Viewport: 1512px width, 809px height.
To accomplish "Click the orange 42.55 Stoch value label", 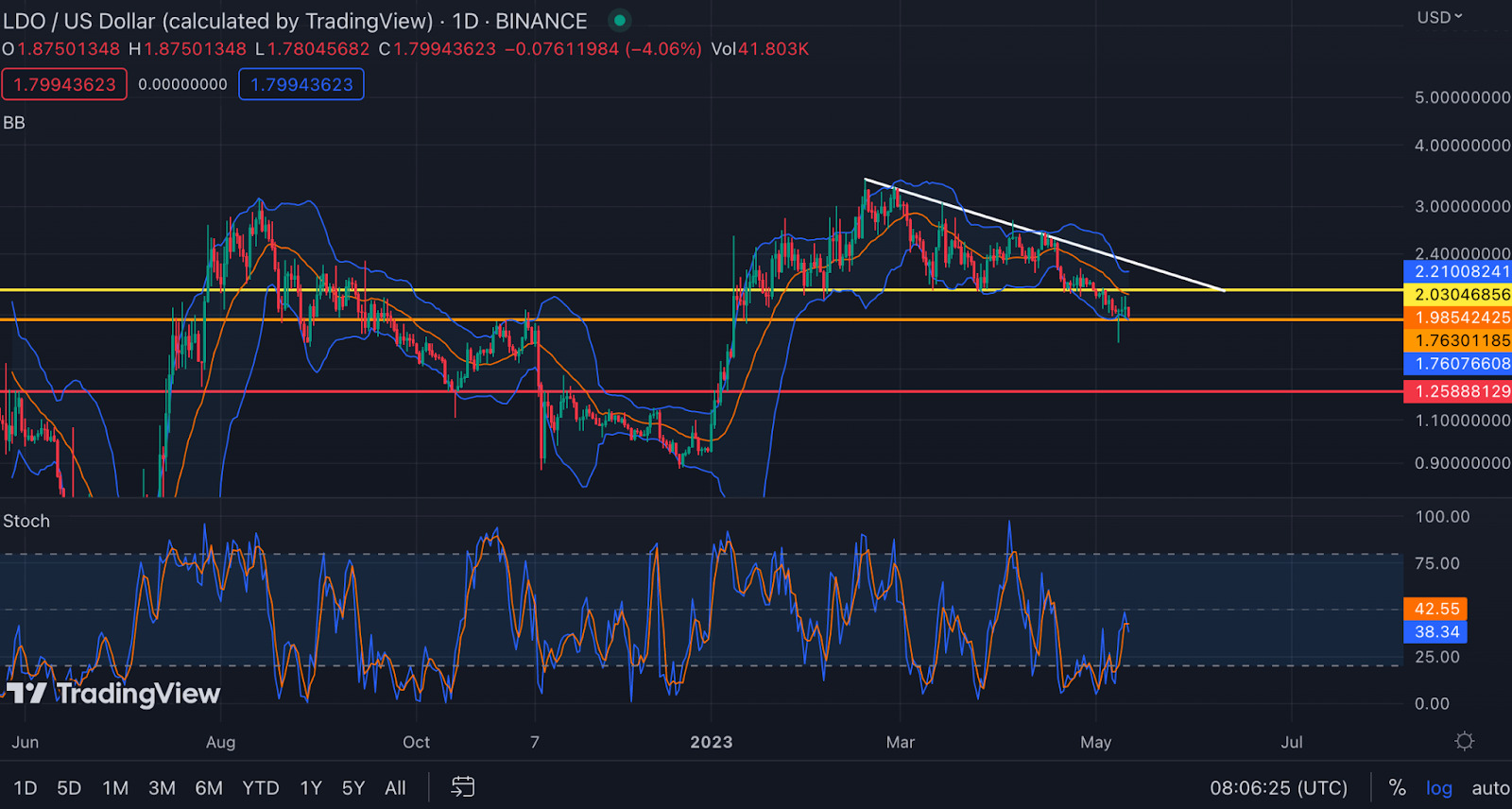I will point(1436,609).
